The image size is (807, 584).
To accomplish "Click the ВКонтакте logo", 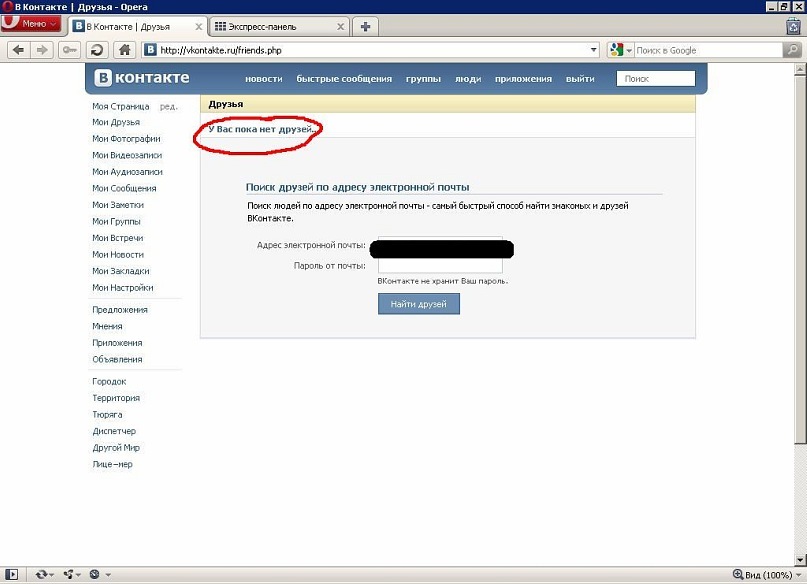I will tap(142, 78).
